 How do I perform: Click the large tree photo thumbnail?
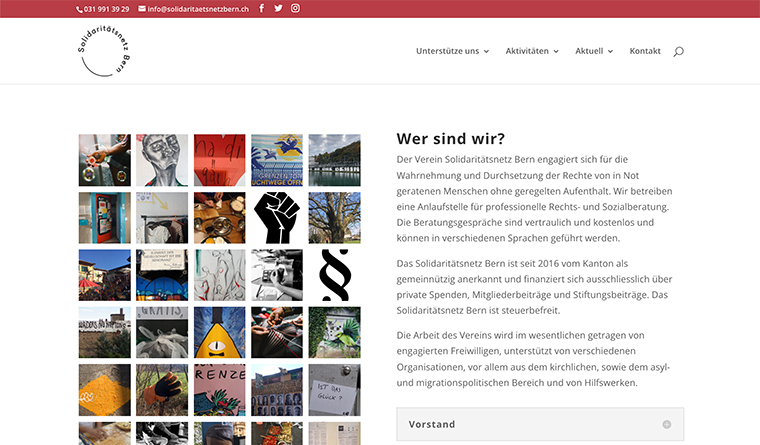pyautogui.click(x=334, y=218)
